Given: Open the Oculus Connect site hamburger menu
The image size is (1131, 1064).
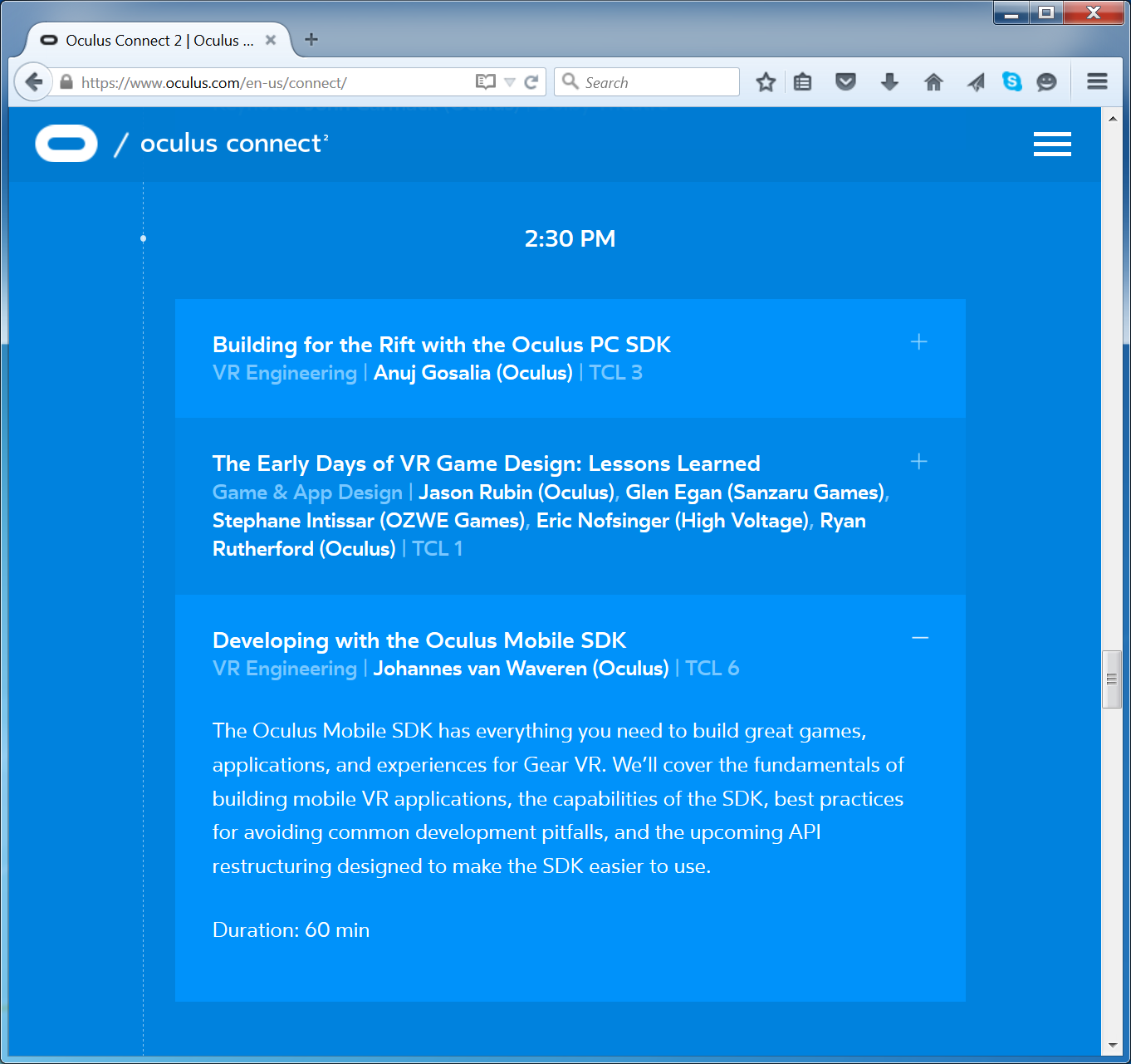Looking at the screenshot, I should click(1051, 144).
